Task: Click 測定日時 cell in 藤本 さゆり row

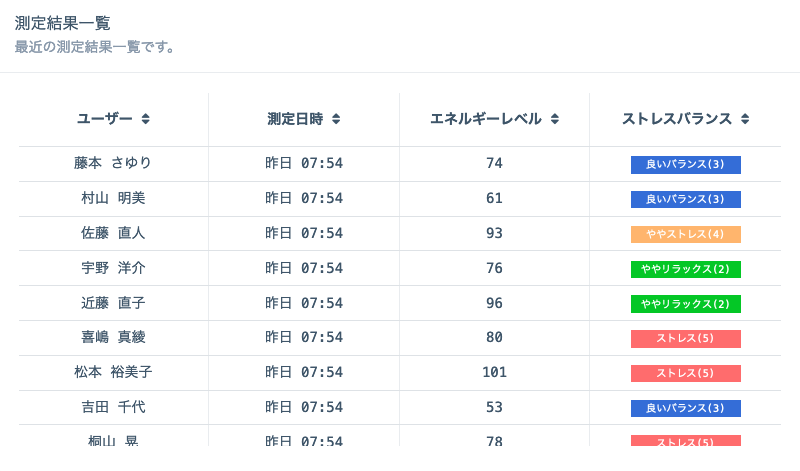Action: tap(304, 163)
